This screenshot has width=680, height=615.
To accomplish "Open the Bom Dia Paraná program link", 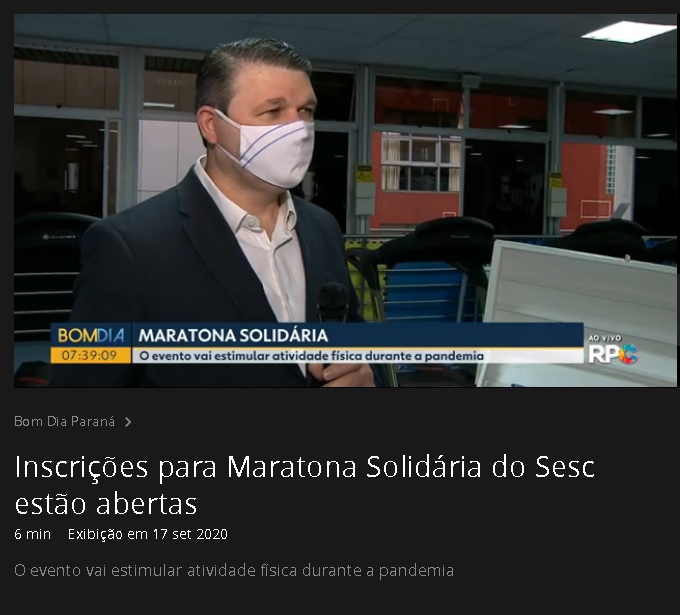I will pyautogui.click(x=65, y=422).
